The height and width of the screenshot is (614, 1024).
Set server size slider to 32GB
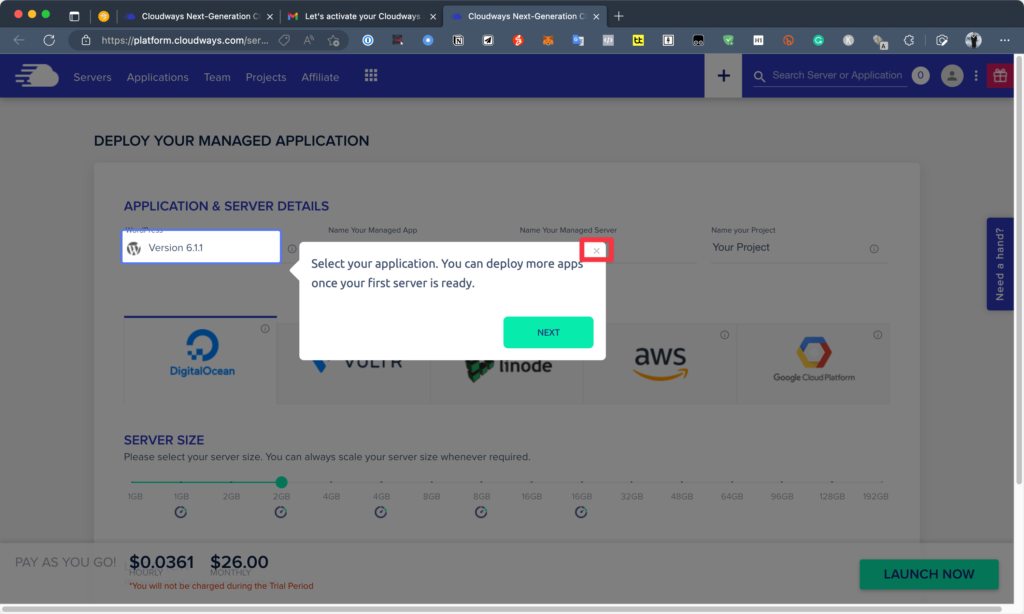click(x=632, y=482)
